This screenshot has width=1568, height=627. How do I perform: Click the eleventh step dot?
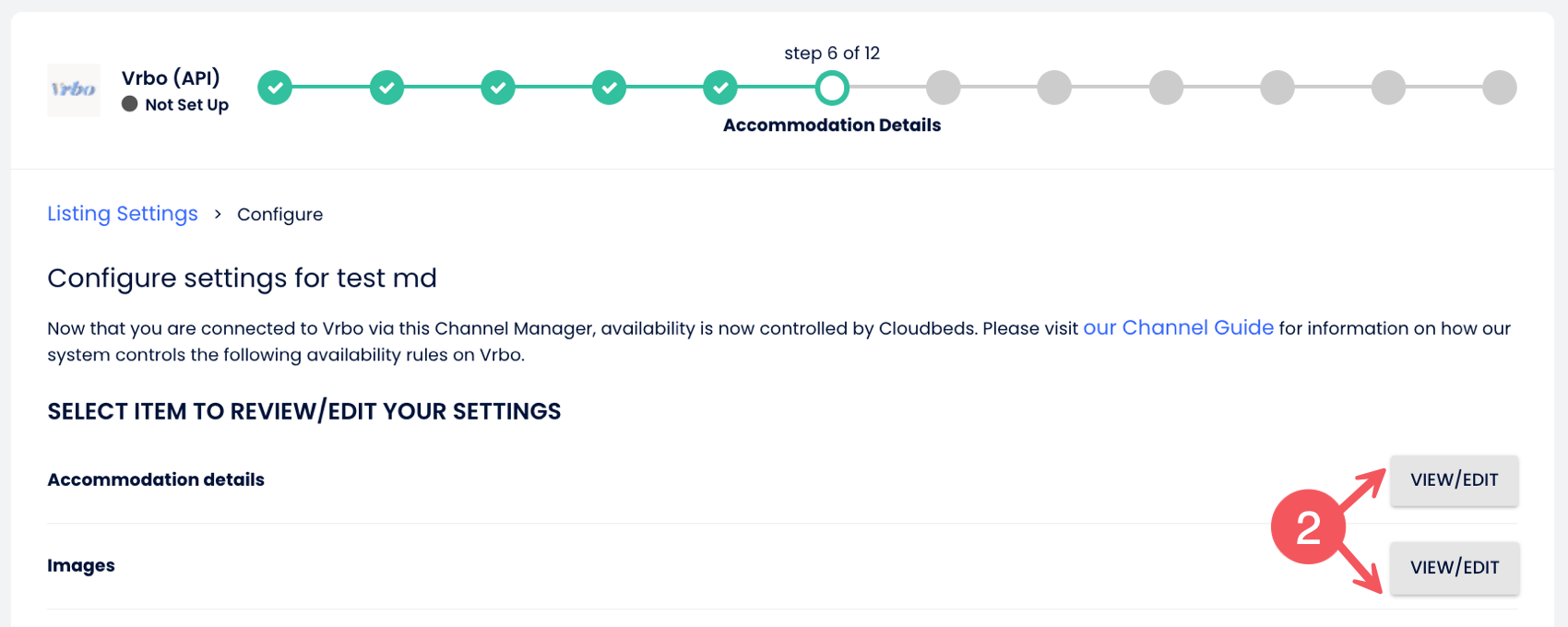coord(1388,88)
